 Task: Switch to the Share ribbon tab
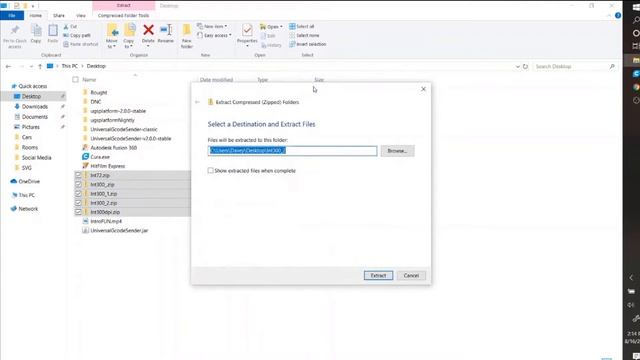[59, 16]
